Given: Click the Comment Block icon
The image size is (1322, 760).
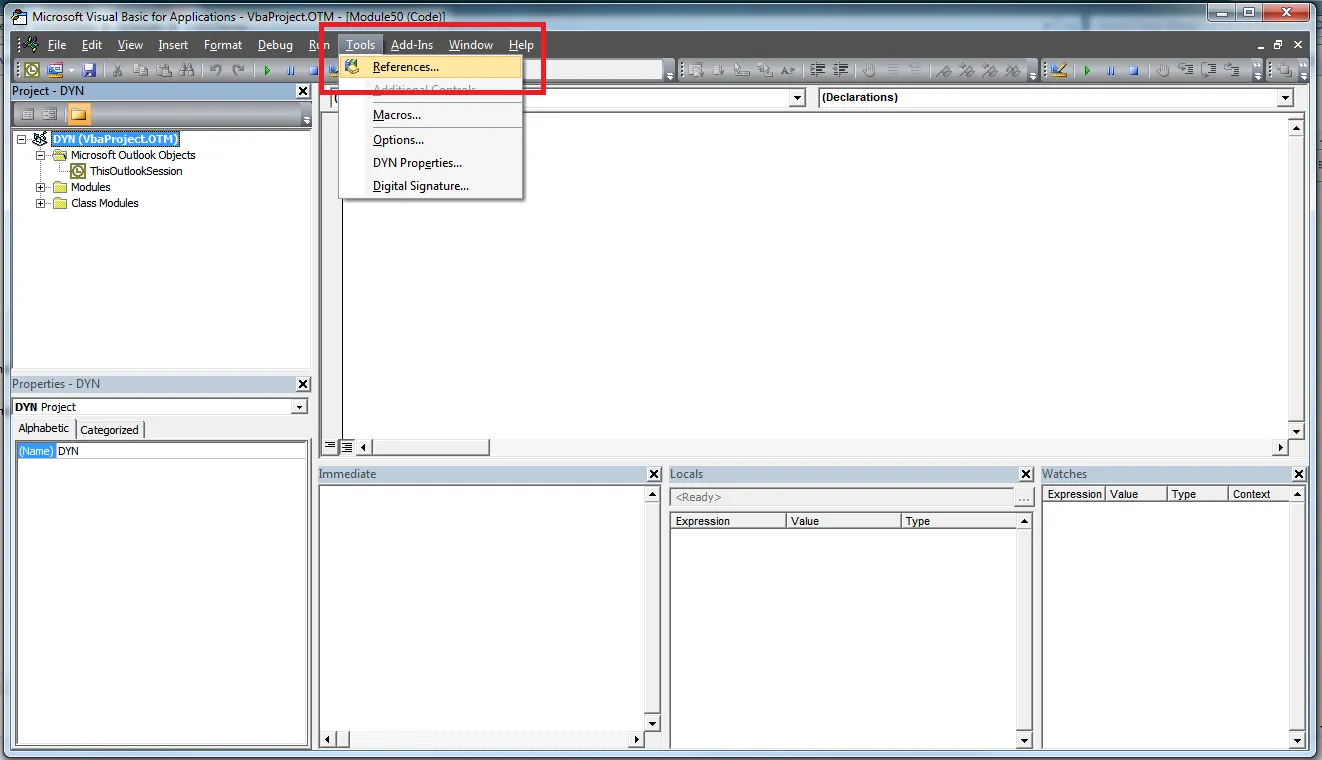Looking at the screenshot, I should [x=893, y=70].
